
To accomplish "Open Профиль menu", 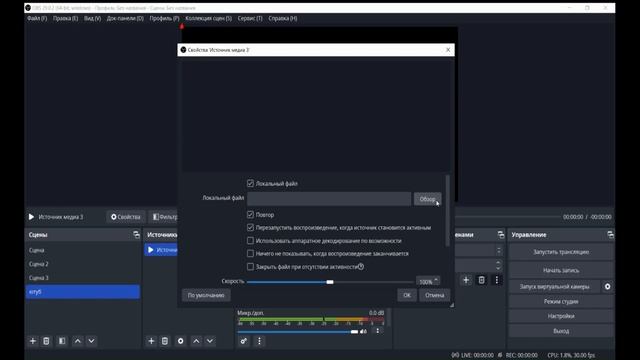I will pos(164,18).
